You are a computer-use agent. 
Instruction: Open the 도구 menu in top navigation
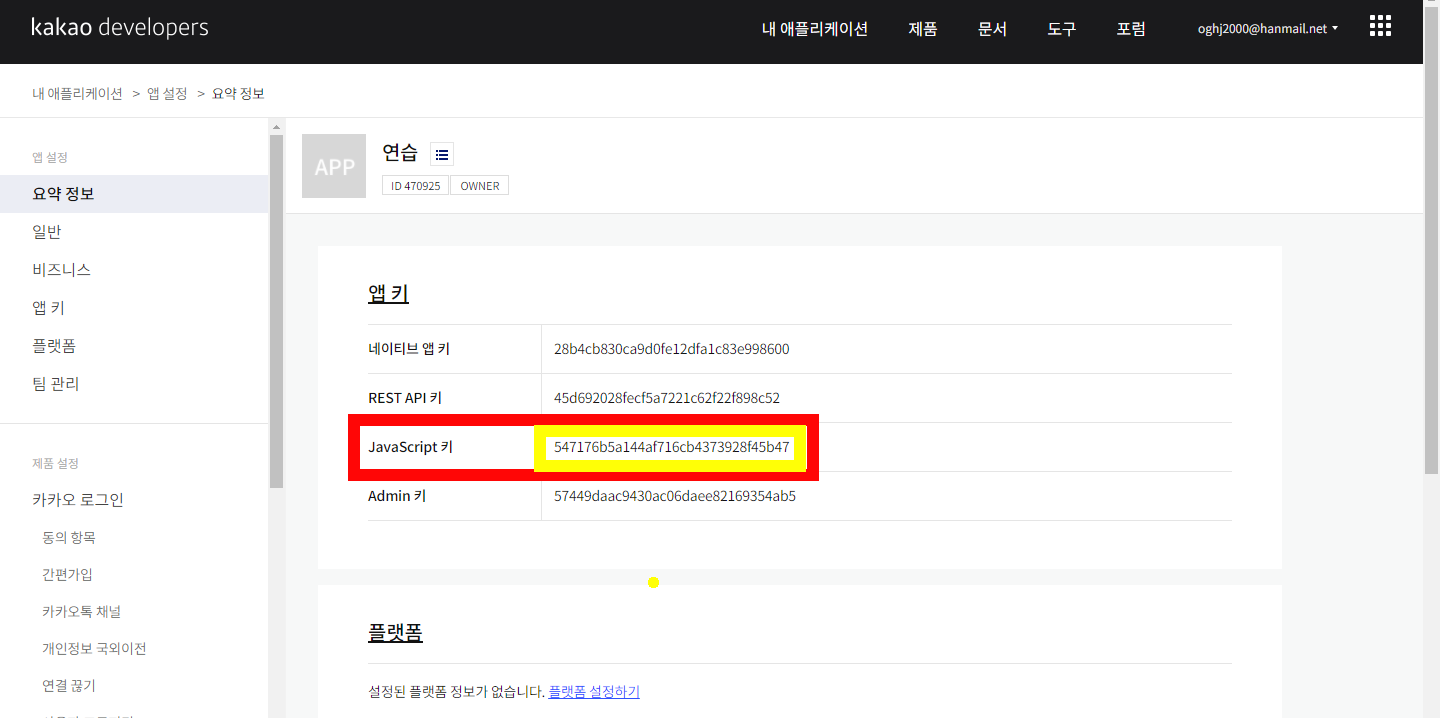click(x=1060, y=29)
